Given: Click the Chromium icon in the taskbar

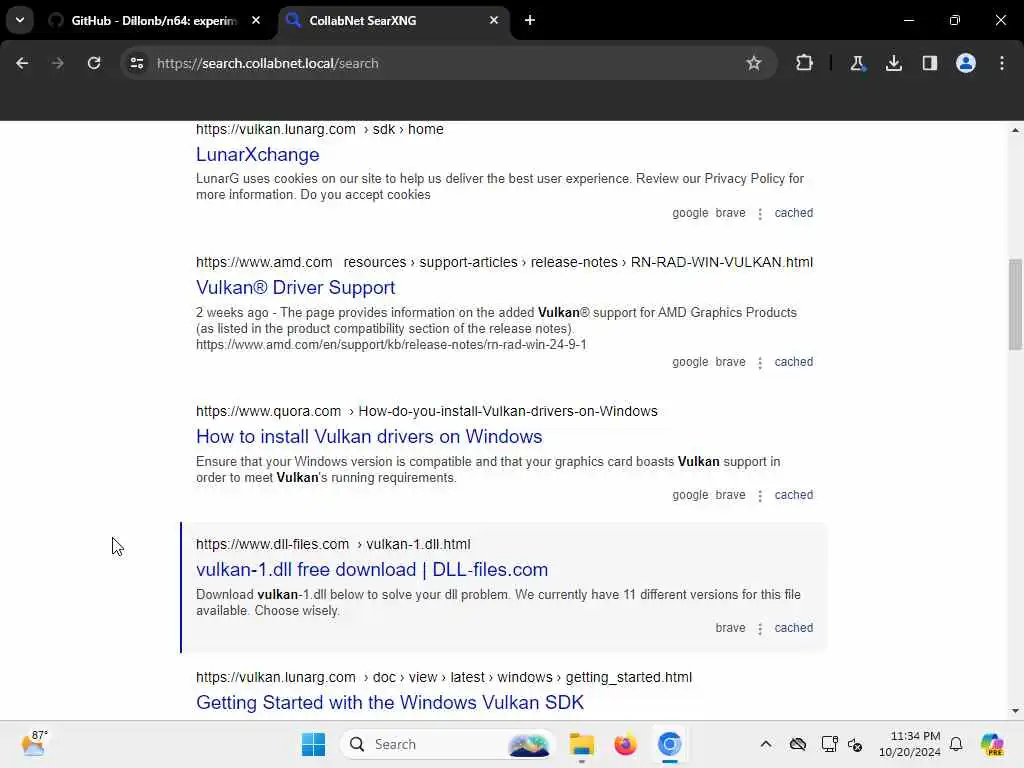Looking at the screenshot, I should pos(669,744).
